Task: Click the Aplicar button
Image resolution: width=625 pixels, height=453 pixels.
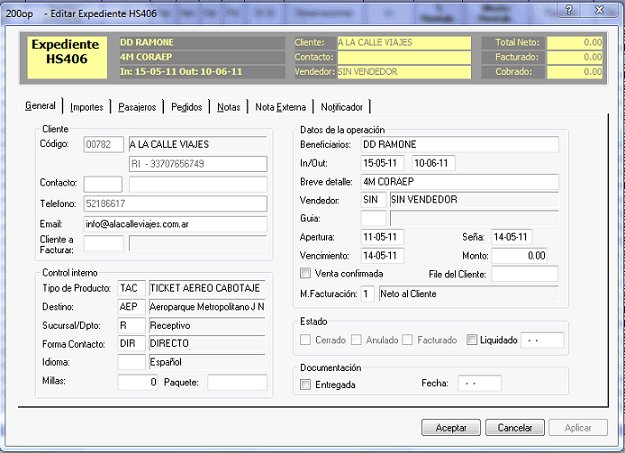Action: point(578,427)
